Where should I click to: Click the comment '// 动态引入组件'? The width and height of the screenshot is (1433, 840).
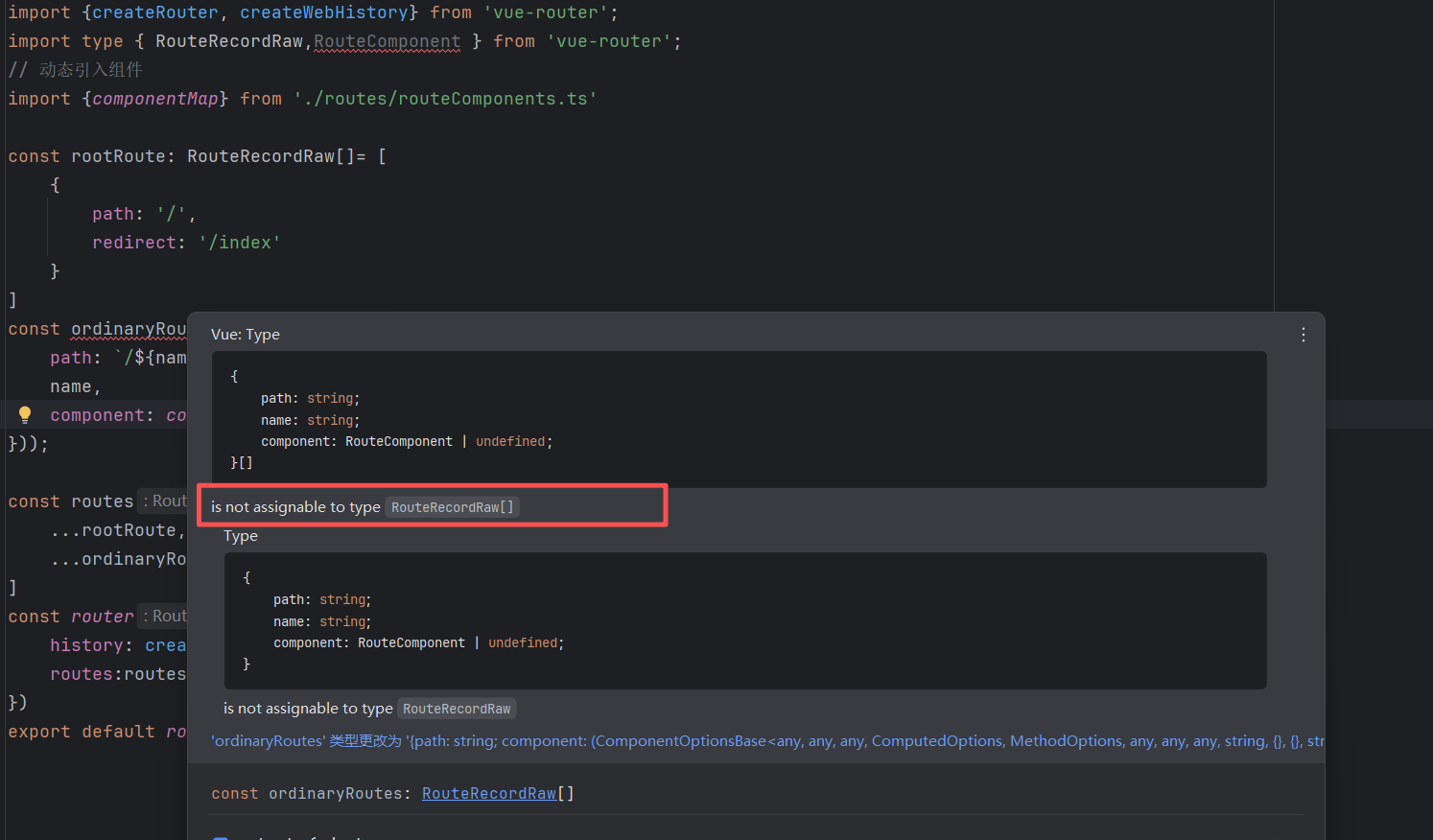(76, 70)
